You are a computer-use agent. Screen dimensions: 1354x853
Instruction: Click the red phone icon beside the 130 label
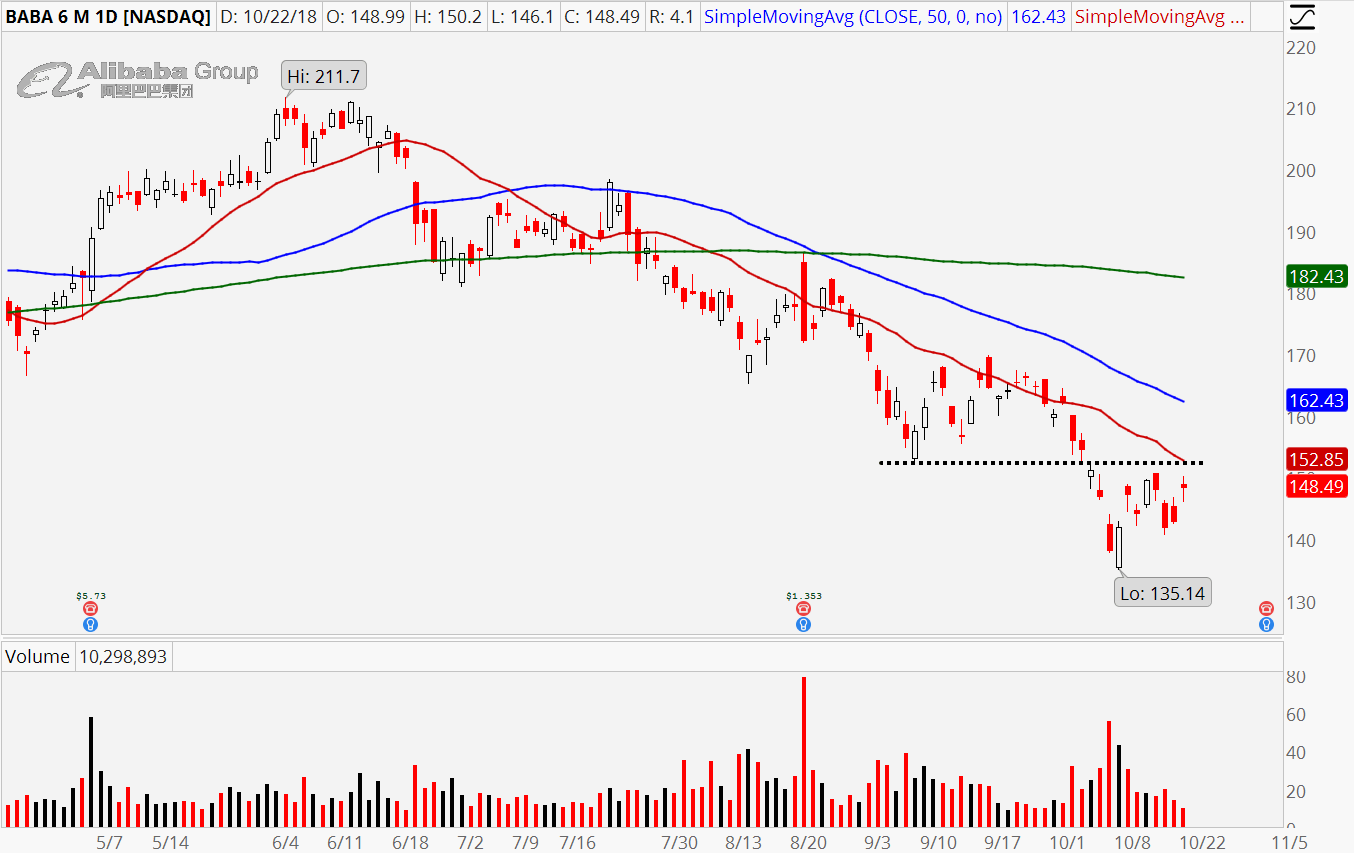pos(1266,608)
